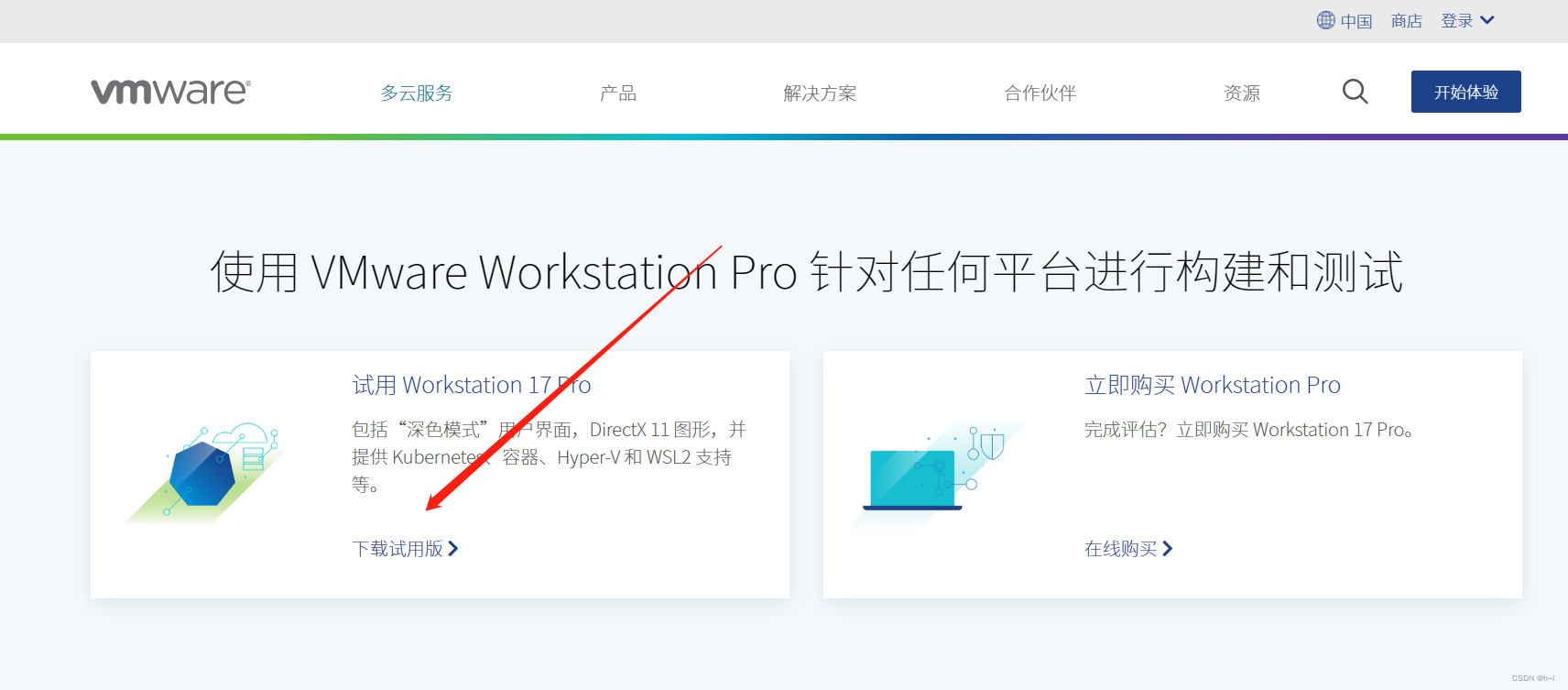Image resolution: width=1568 pixels, height=690 pixels.
Task: Click the 下载试用版 link
Action: [405, 549]
